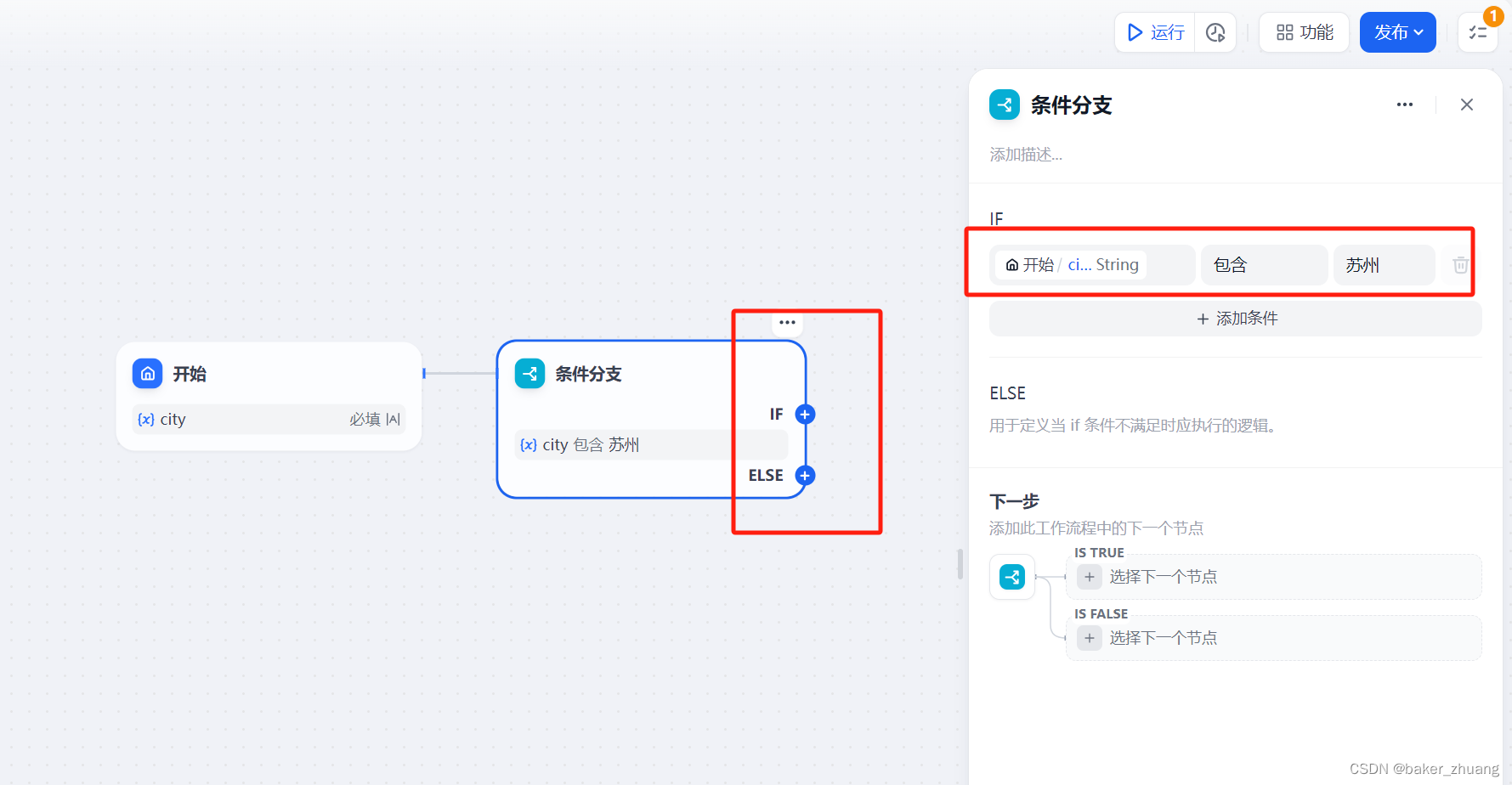
Task: Open the 包含 operator dropdown
Action: click(1264, 264)
